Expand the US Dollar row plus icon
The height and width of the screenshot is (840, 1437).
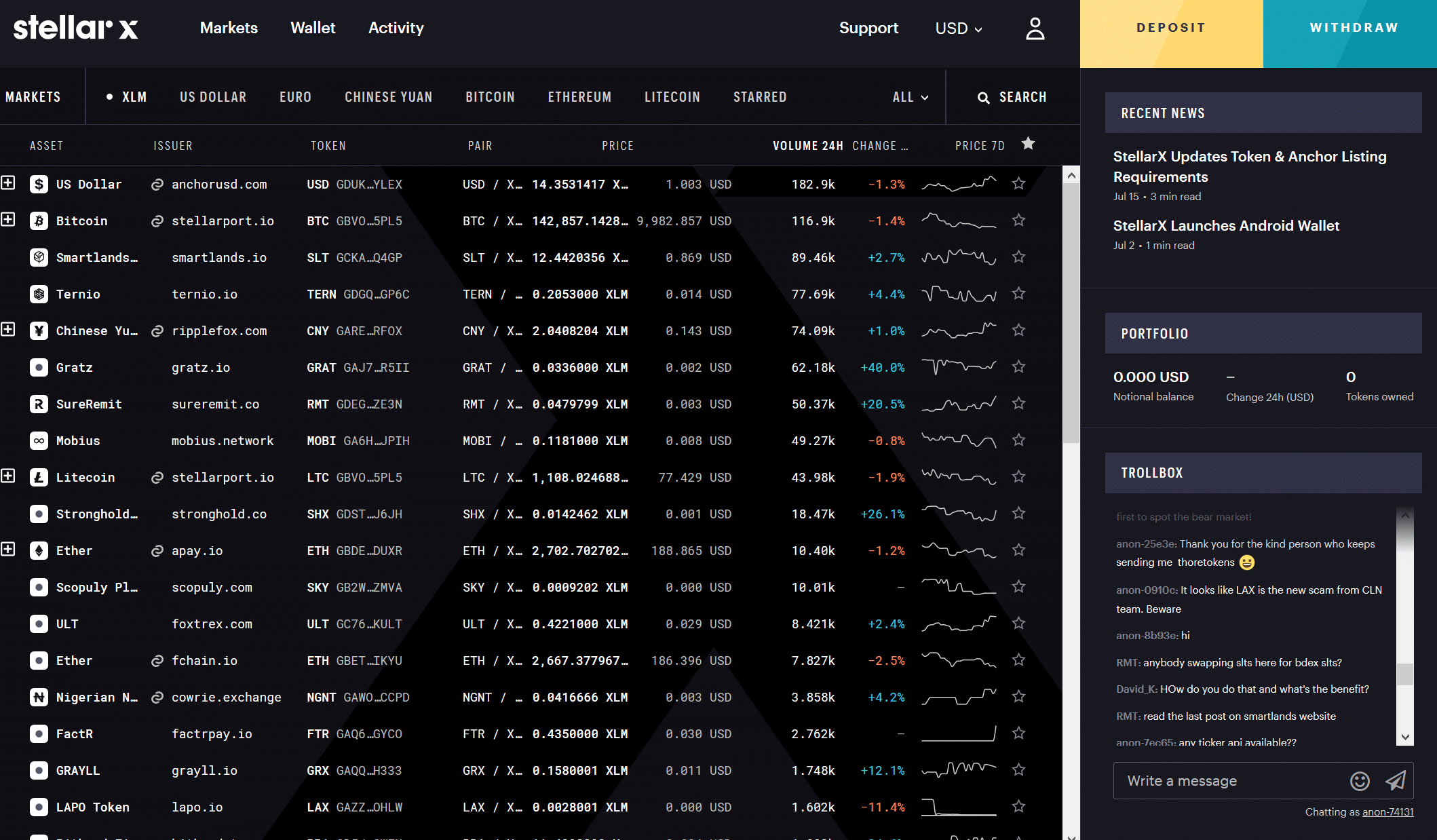click(7, 183)
